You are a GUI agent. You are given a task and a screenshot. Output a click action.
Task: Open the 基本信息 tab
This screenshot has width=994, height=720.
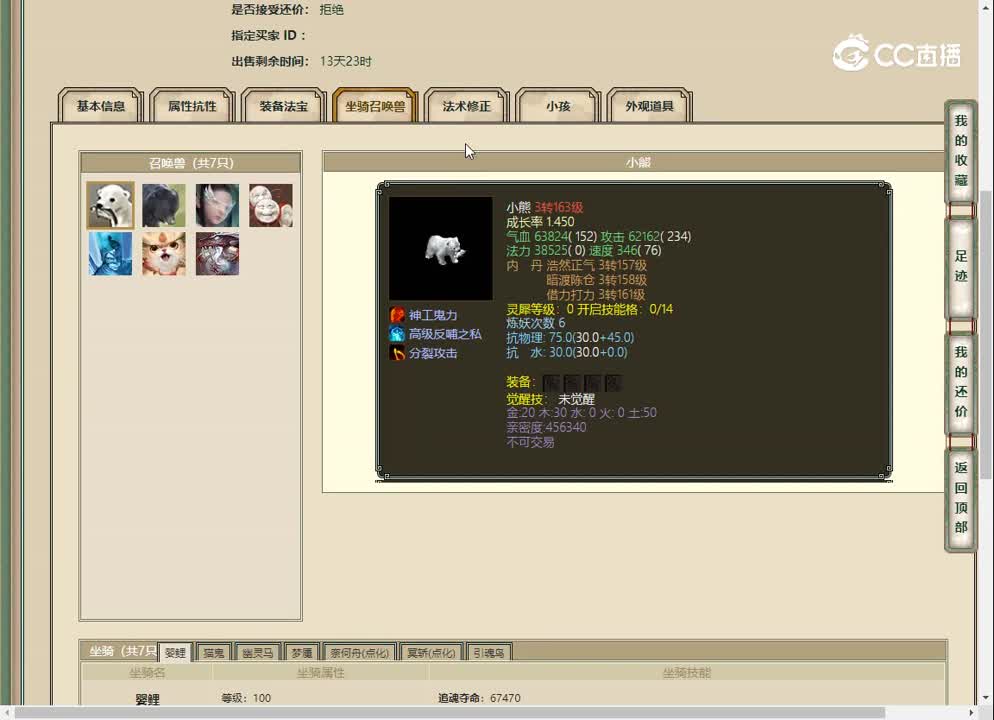(x=101, y=106)
